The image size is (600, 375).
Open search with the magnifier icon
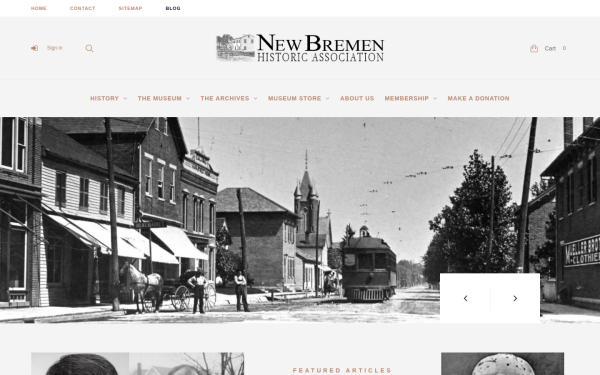89,48
